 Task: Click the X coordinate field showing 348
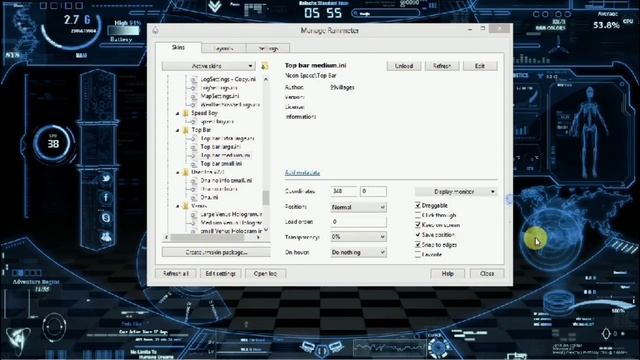point(343,191)
